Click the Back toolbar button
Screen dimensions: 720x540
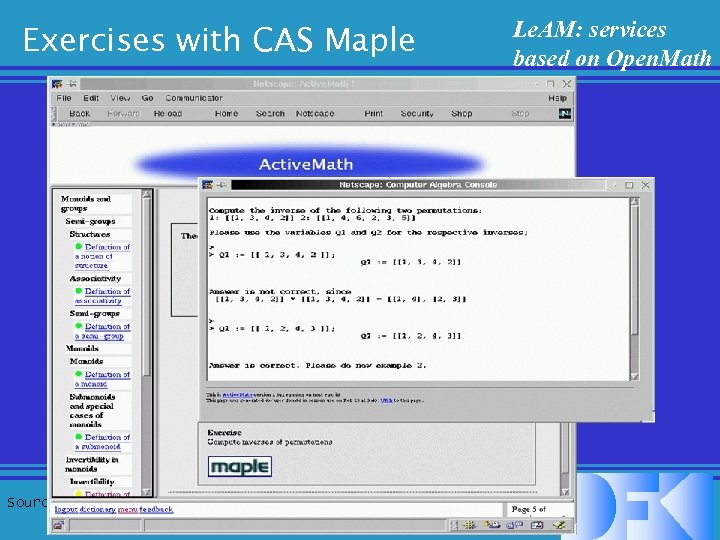pyautogui.click(x=79, y=113)
